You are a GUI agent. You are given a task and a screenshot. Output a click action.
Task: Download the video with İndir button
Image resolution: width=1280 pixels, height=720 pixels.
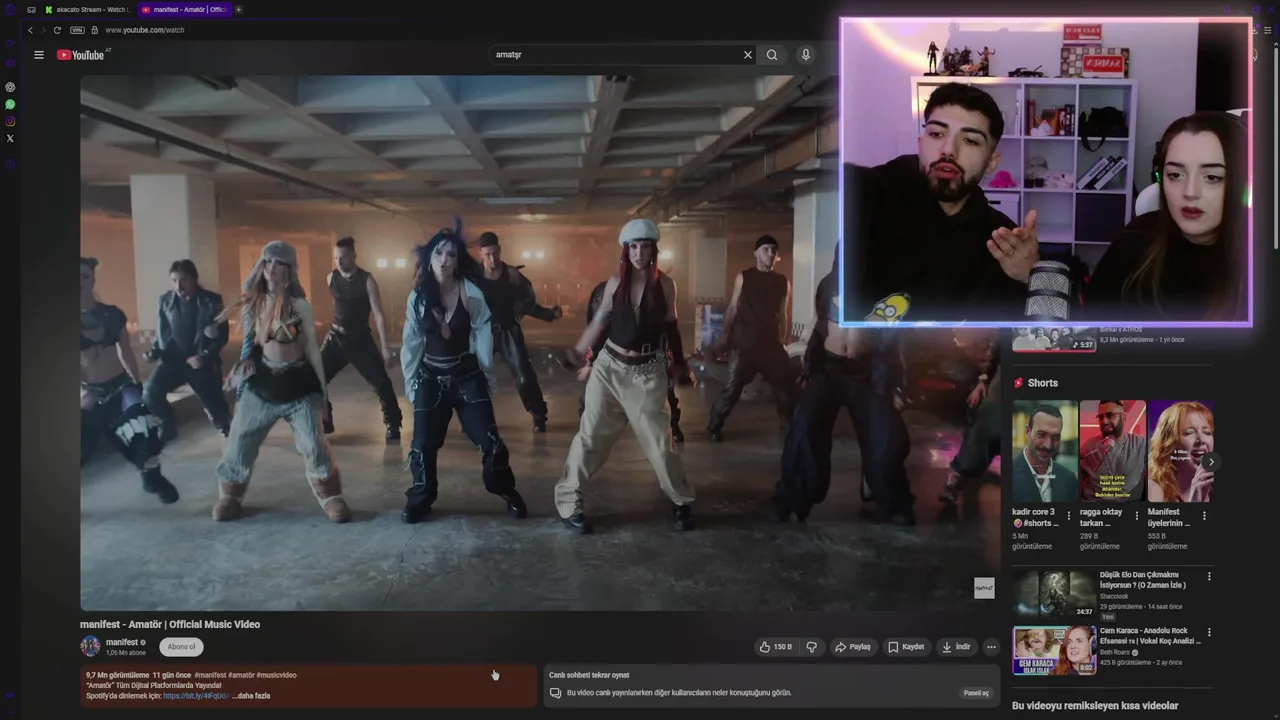pyautogui.click(x=956, y=647)
